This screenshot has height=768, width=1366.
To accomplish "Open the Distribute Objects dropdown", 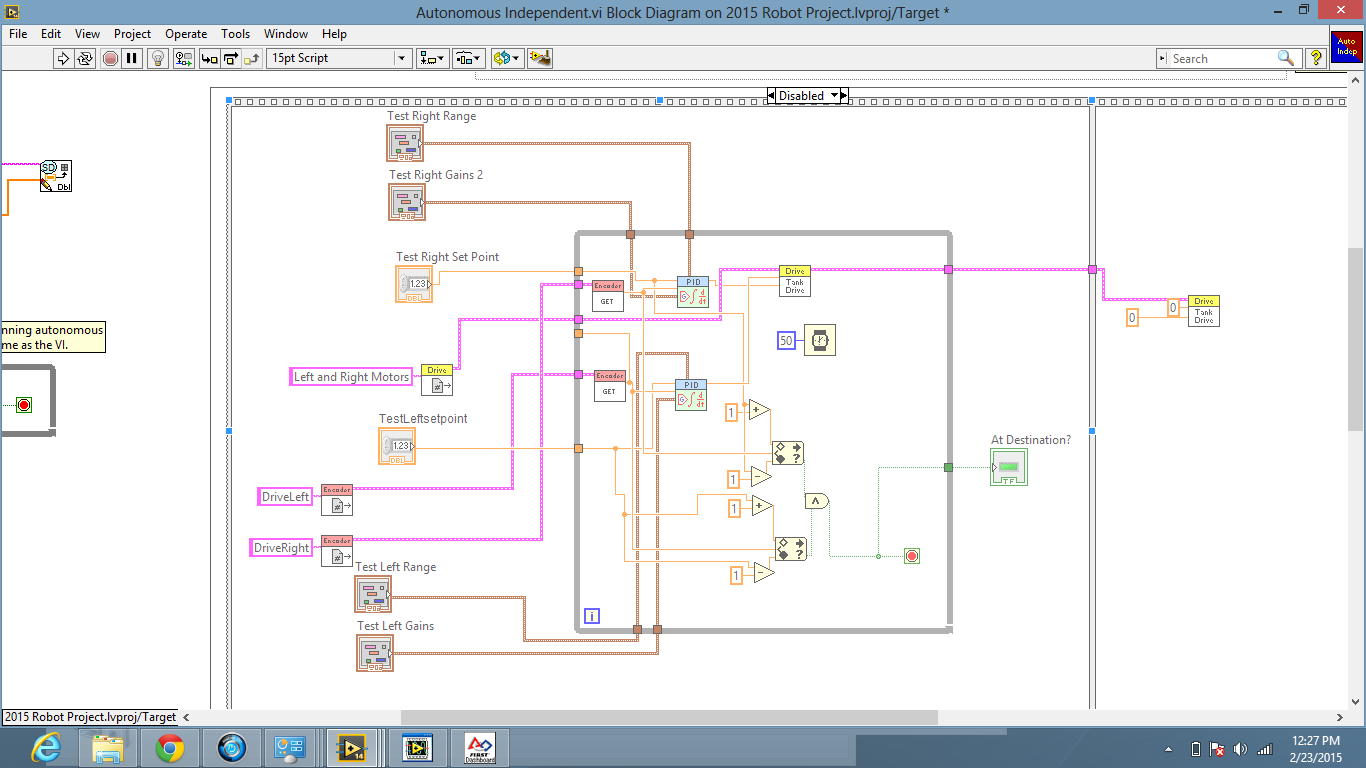I will 469,58.
